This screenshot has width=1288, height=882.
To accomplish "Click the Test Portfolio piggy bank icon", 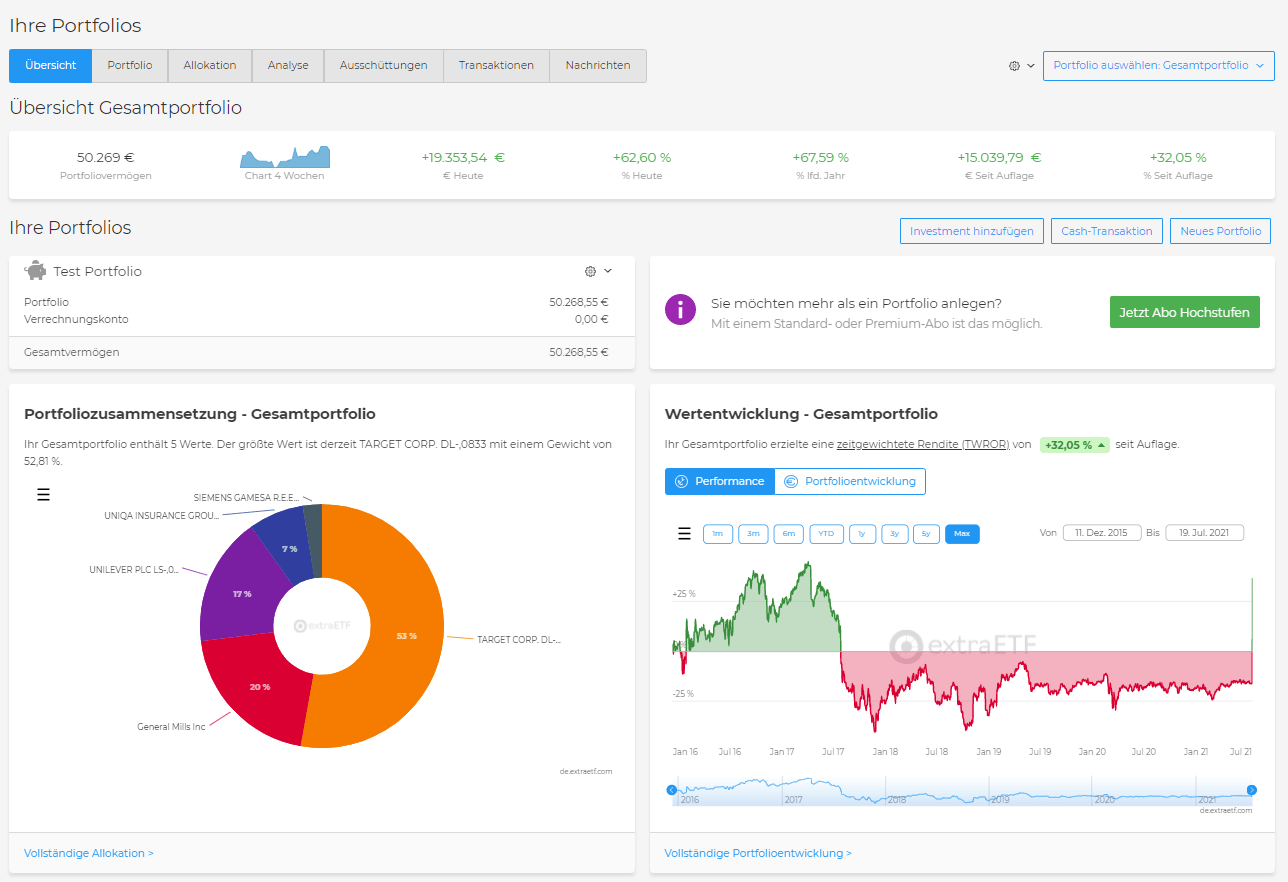I will 36,271.
